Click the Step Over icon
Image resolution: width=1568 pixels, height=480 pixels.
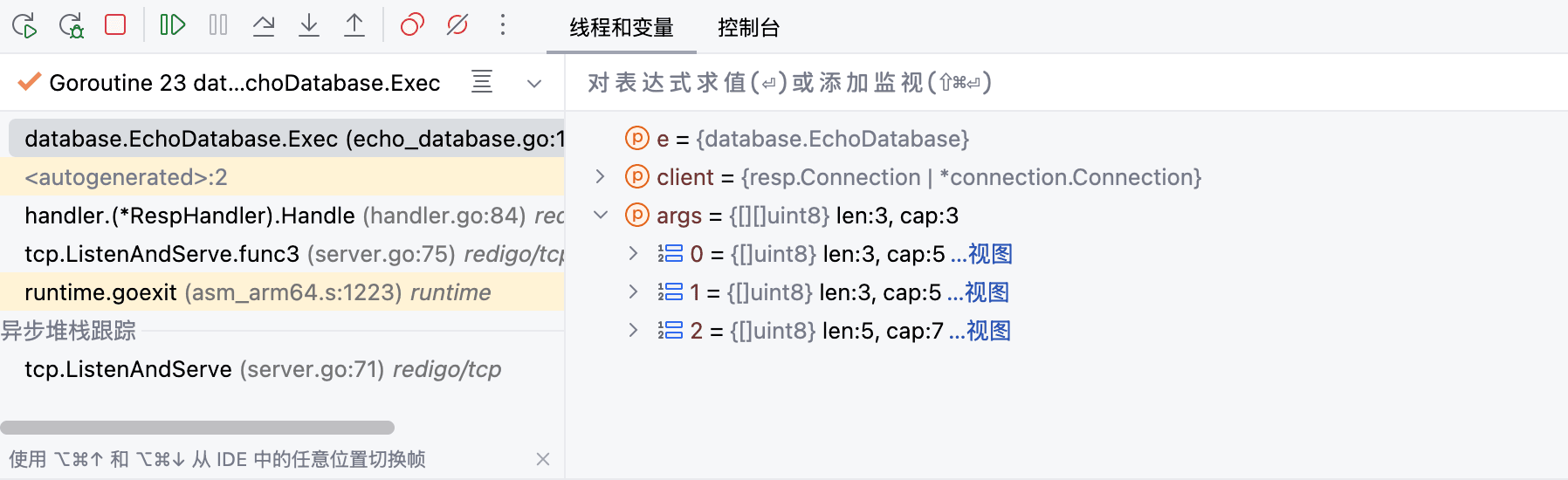coord(264,24)
